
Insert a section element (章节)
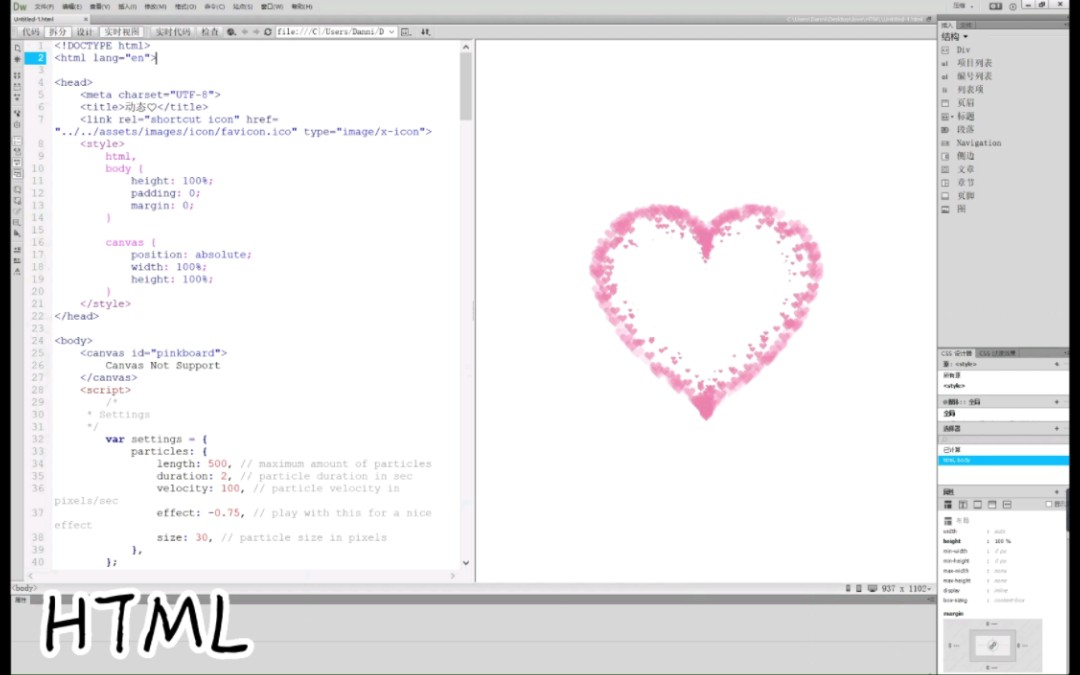[966, 183]
